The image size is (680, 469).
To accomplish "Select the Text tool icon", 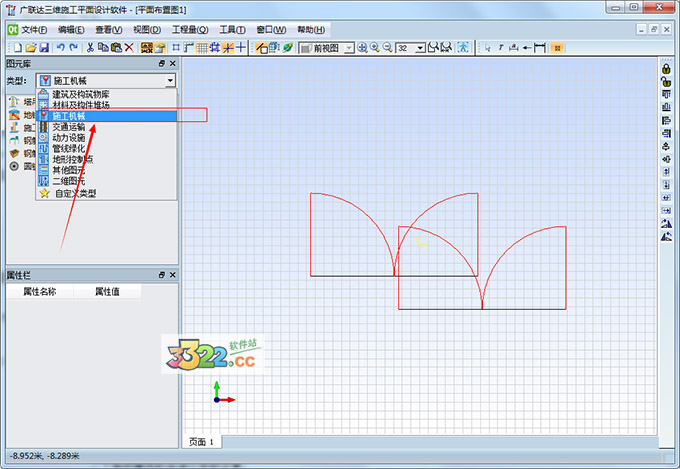I will 500,47.
